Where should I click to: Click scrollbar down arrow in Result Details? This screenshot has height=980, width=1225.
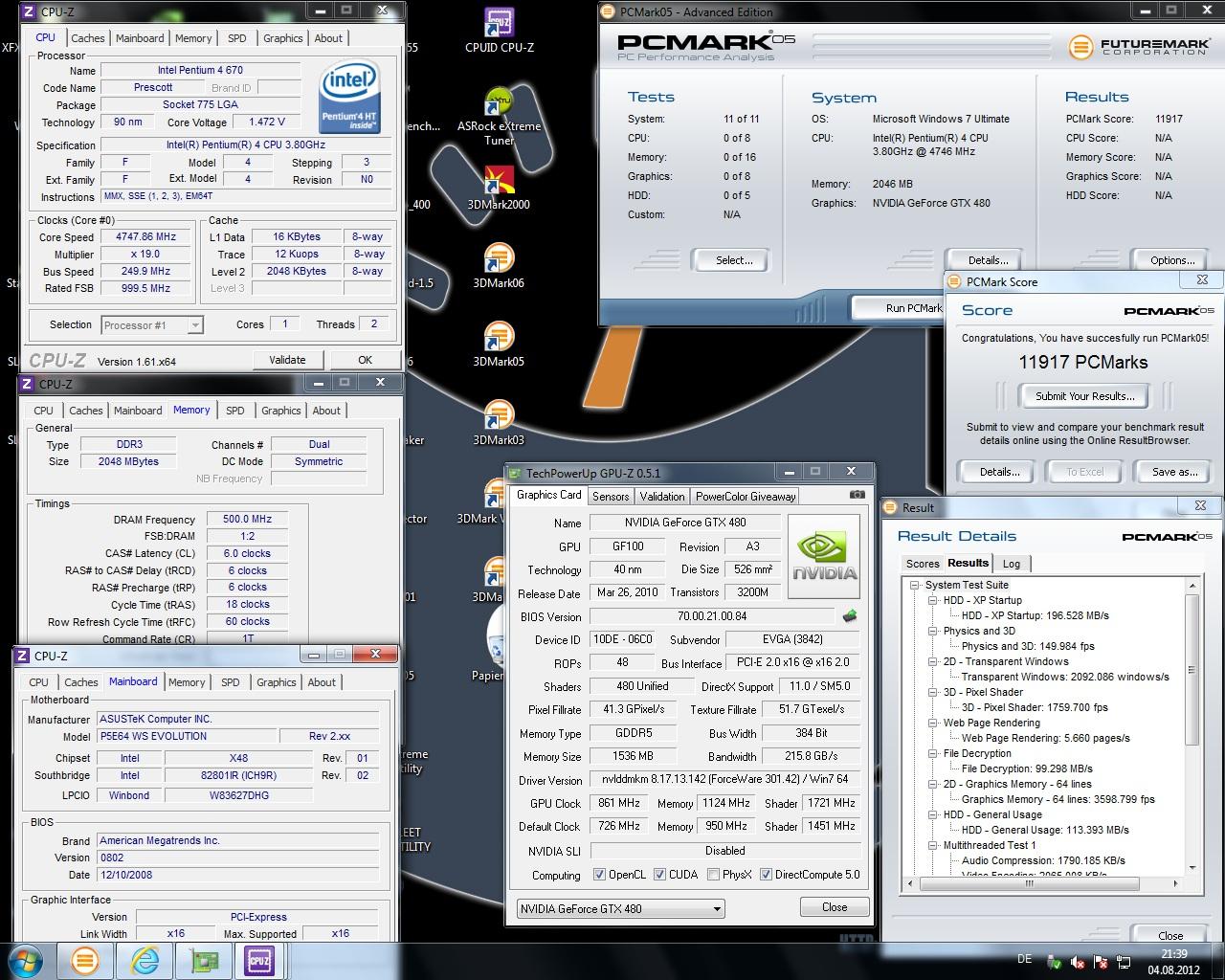[x=1192, y=868]
